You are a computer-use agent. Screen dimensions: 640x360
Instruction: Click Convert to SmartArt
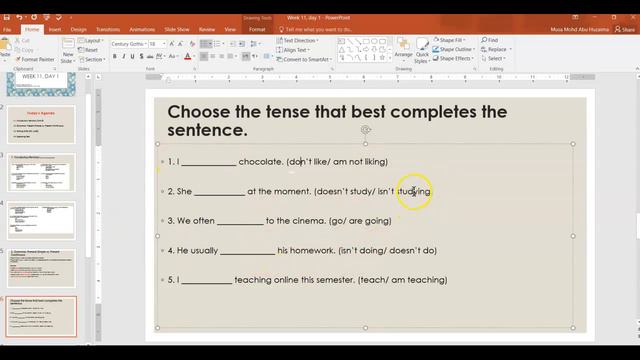pos(304,59)
